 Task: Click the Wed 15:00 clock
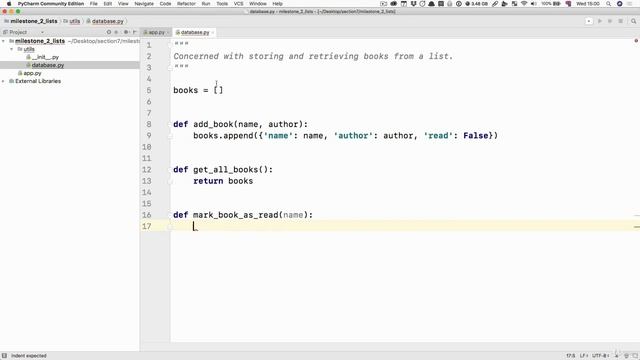(x=588, y=4)
